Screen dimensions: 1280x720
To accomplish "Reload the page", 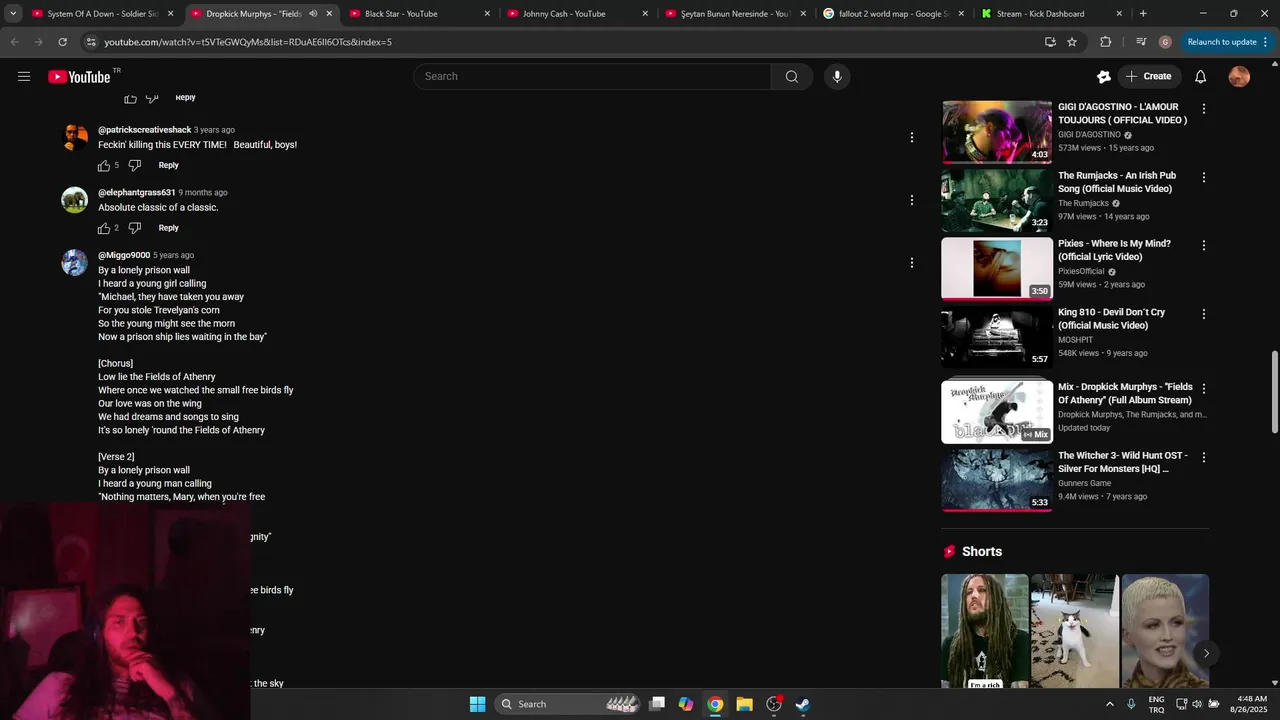I will (x=62, y=42).
